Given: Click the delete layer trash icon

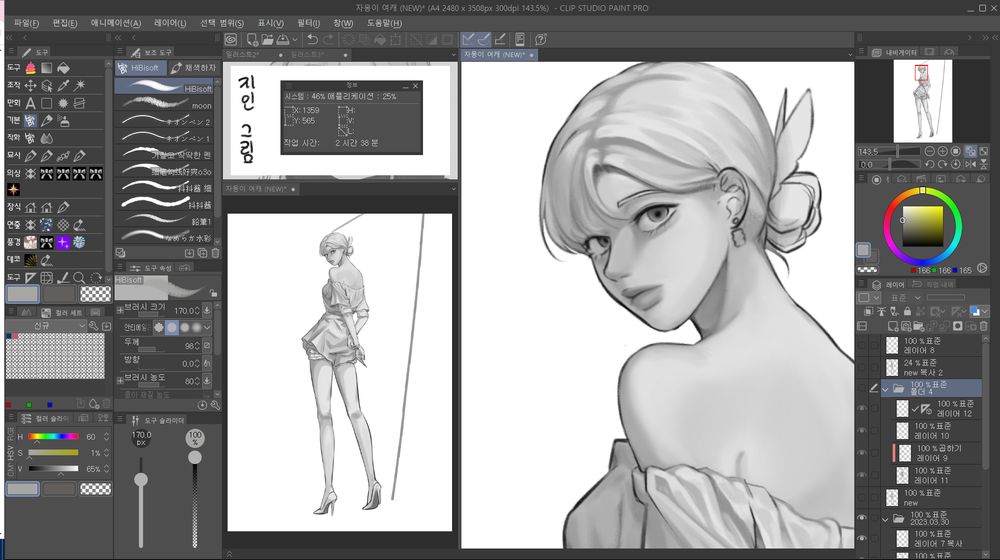Looking at the screenshot, I should [x=983, y=326].
